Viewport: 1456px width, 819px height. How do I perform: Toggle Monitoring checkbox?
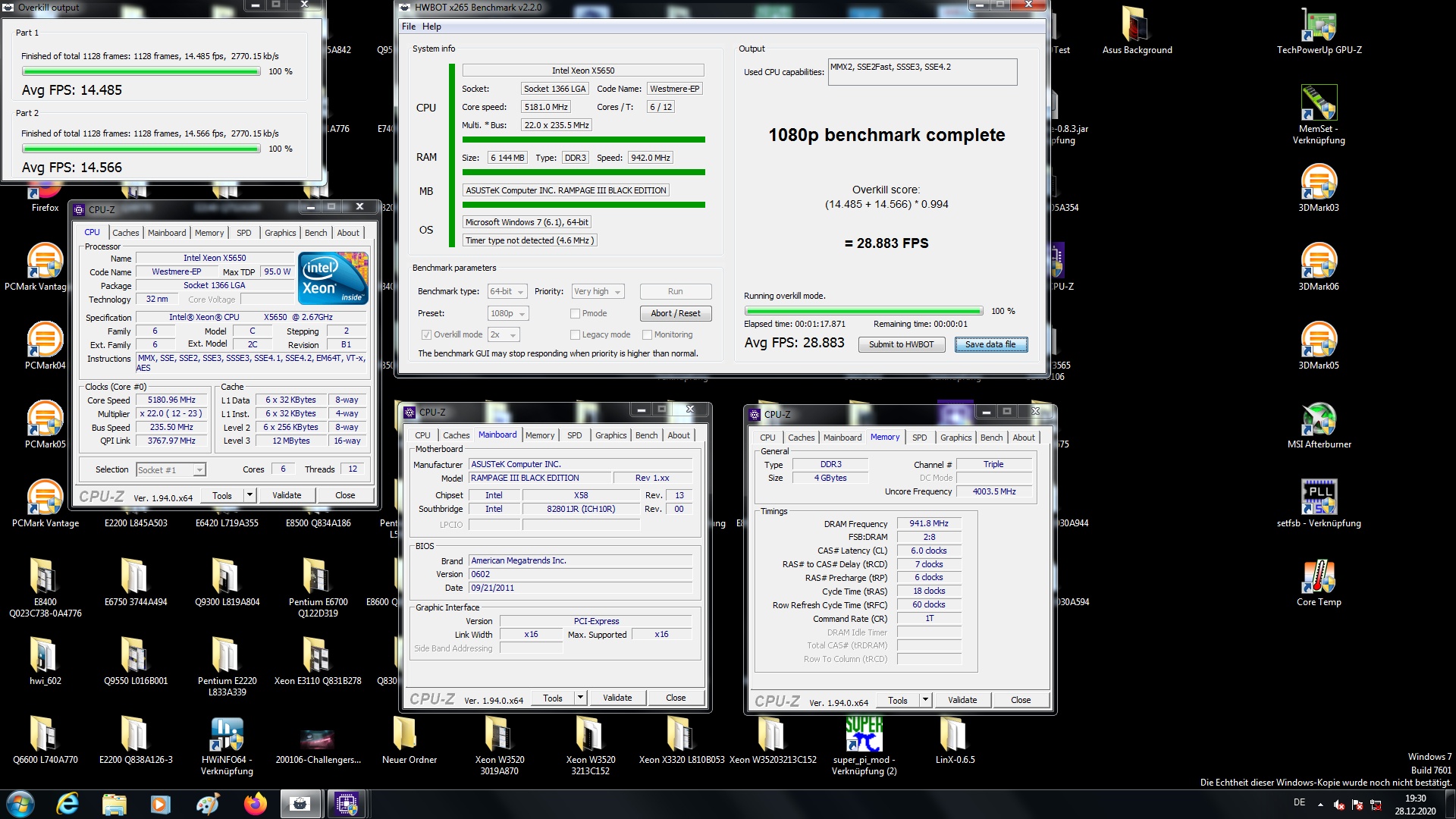(x=647, y=334)
